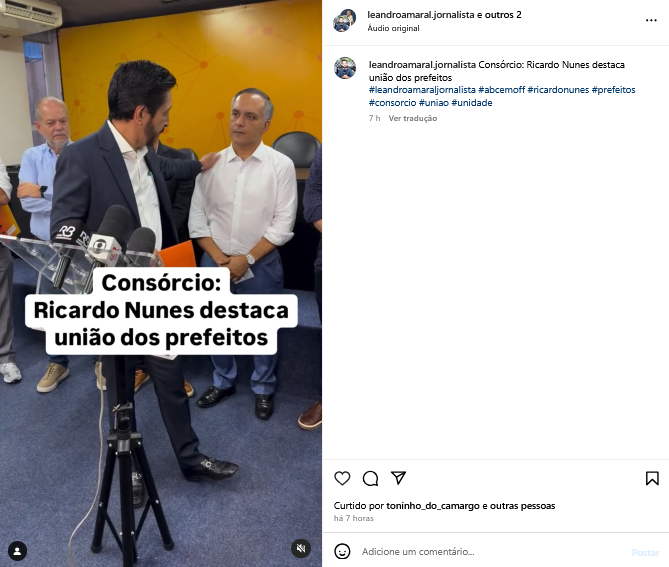Show tagged people icon on the video
This screenshot has height=567, width=669.
[17, 551]
